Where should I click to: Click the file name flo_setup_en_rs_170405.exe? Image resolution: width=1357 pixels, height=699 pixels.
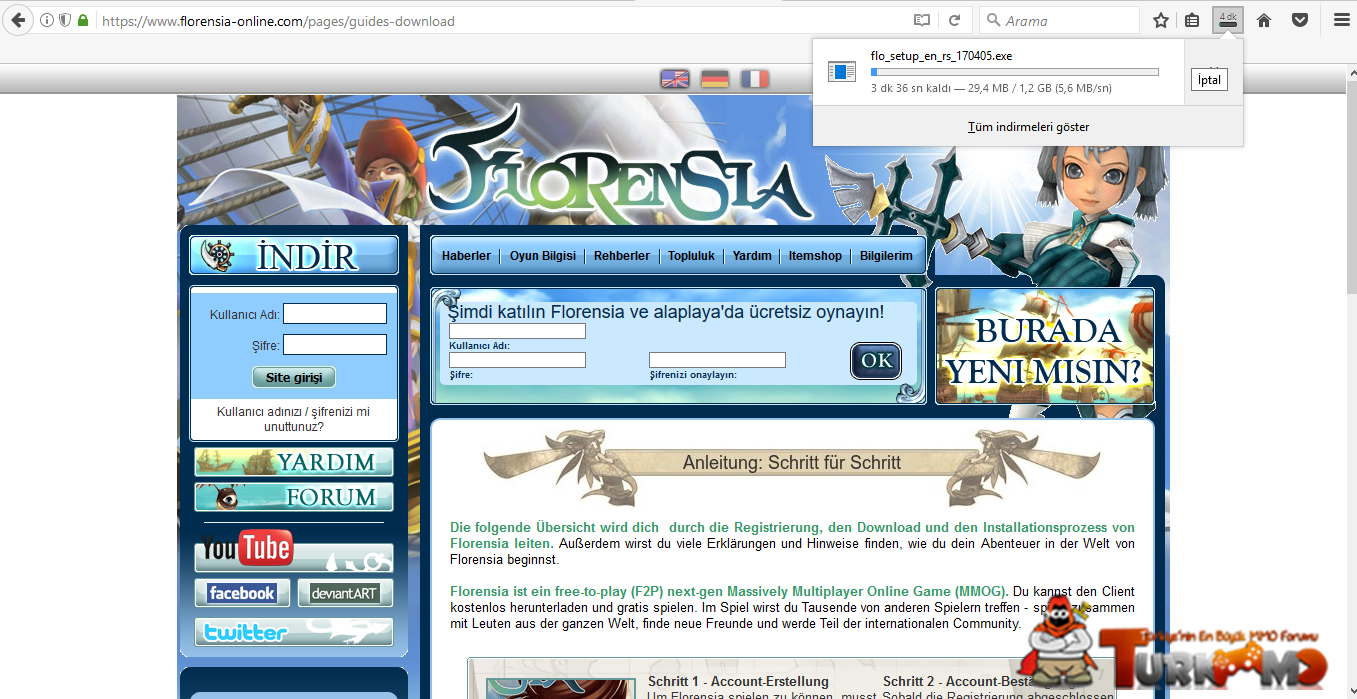click(942, 56)
